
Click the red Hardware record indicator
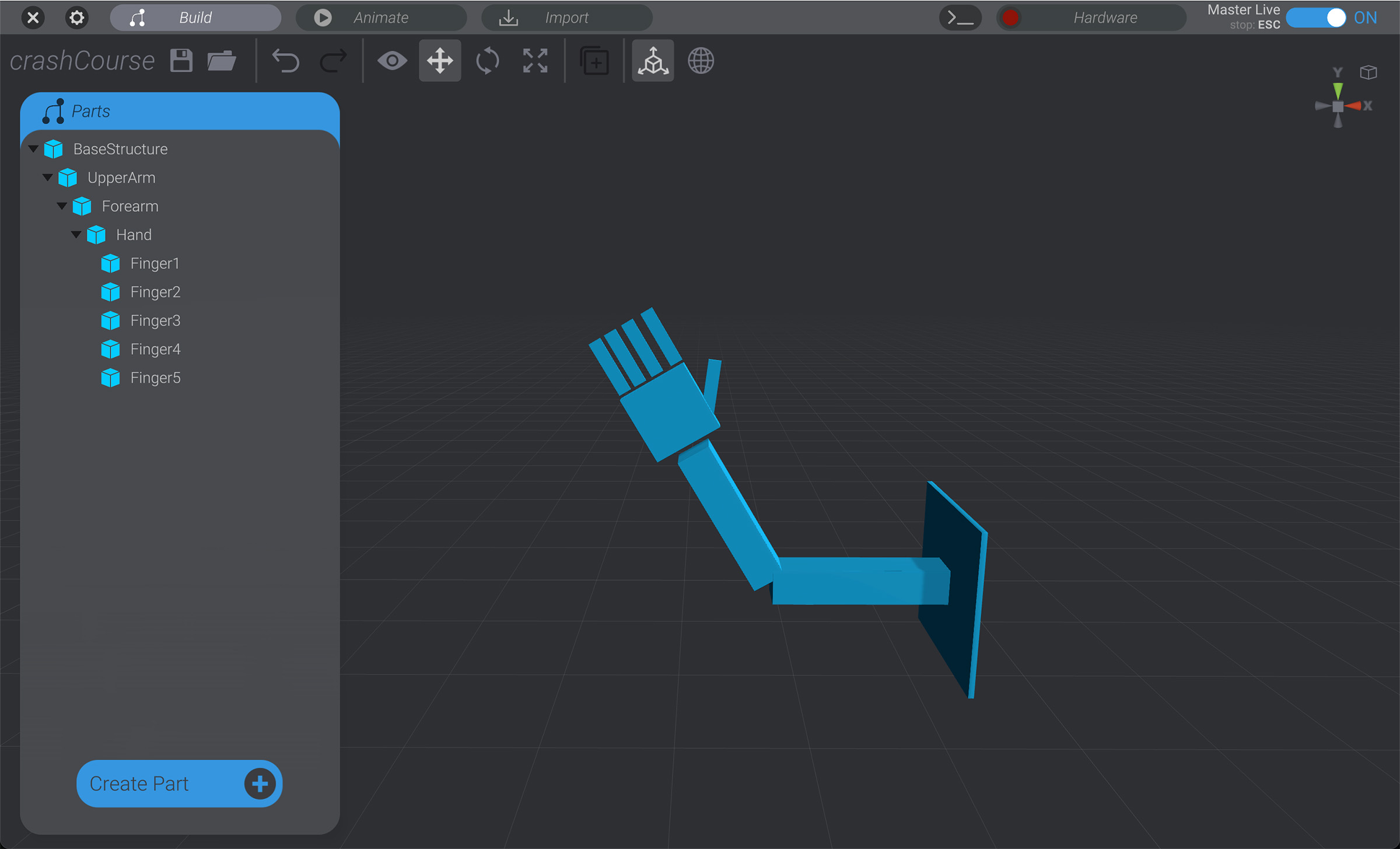tap(1011, 18)
